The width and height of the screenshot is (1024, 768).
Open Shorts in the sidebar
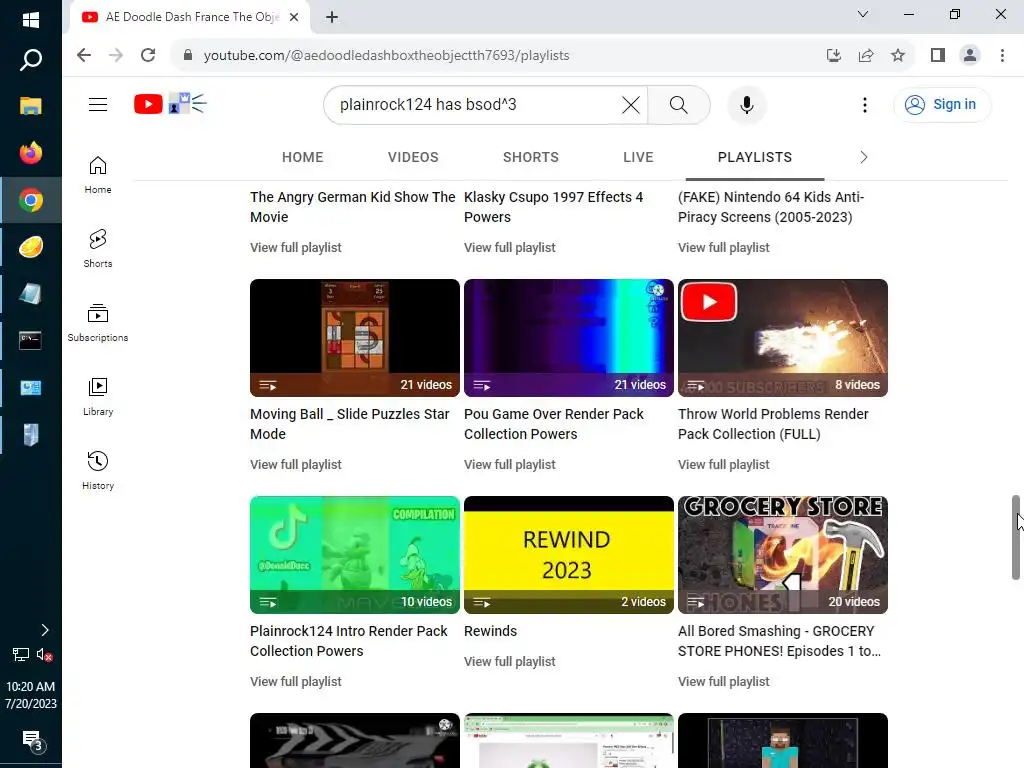(x=98, y=248)
